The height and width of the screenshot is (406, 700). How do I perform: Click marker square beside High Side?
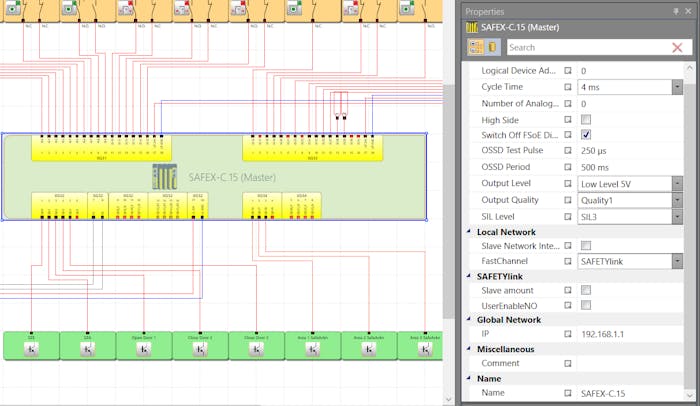click(567, 120)
